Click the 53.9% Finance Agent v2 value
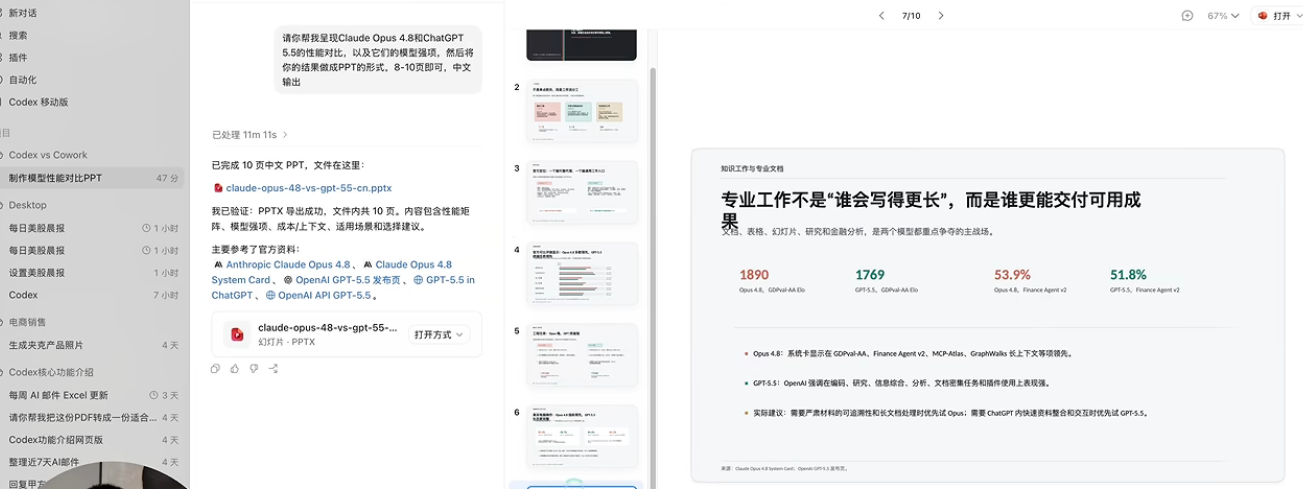The width and height of the screenshot is (1303, 489). [1012, 275]
